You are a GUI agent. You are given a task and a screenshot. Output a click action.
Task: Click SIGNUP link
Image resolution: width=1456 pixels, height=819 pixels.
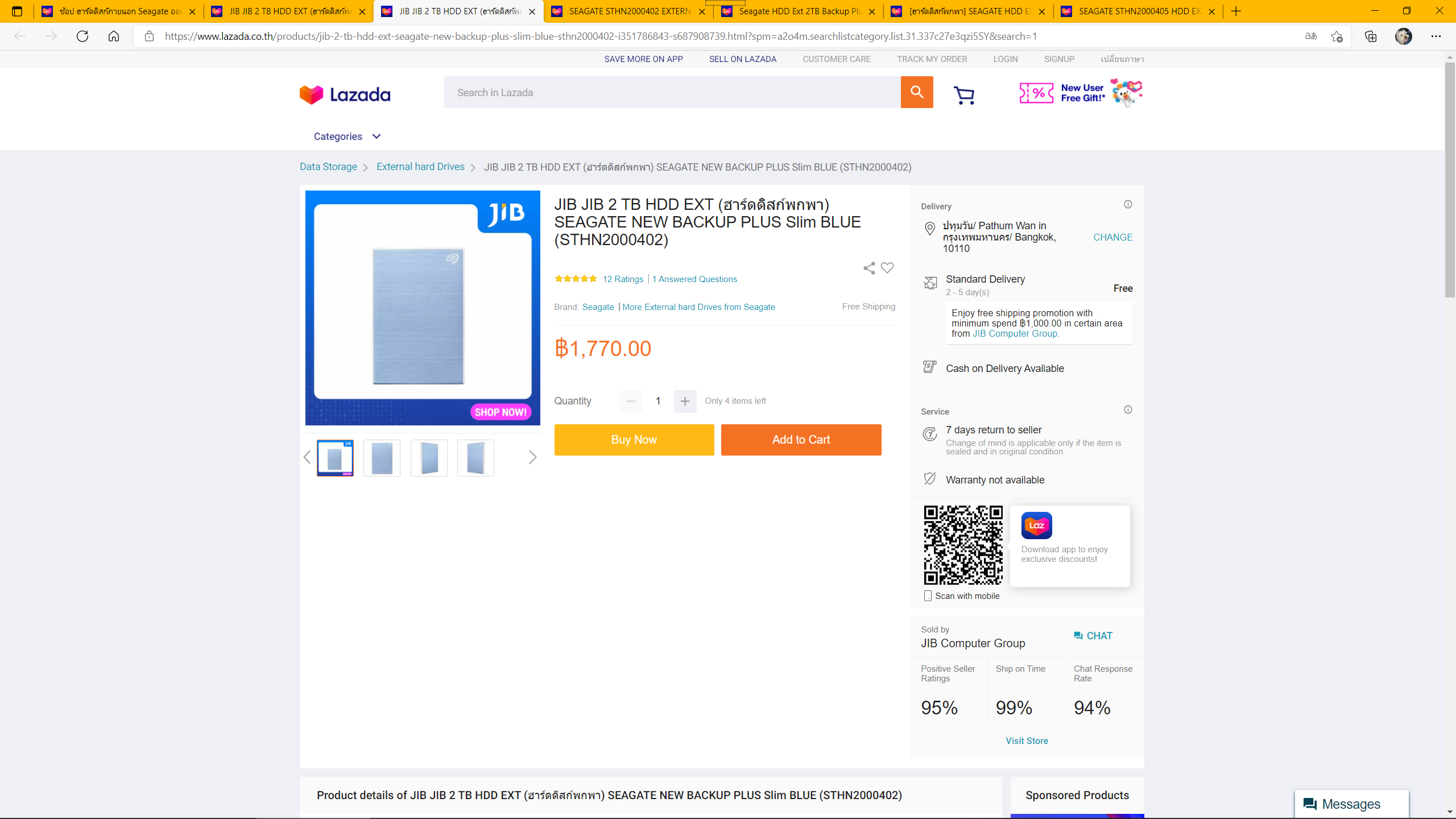(x=1059, y=59)
